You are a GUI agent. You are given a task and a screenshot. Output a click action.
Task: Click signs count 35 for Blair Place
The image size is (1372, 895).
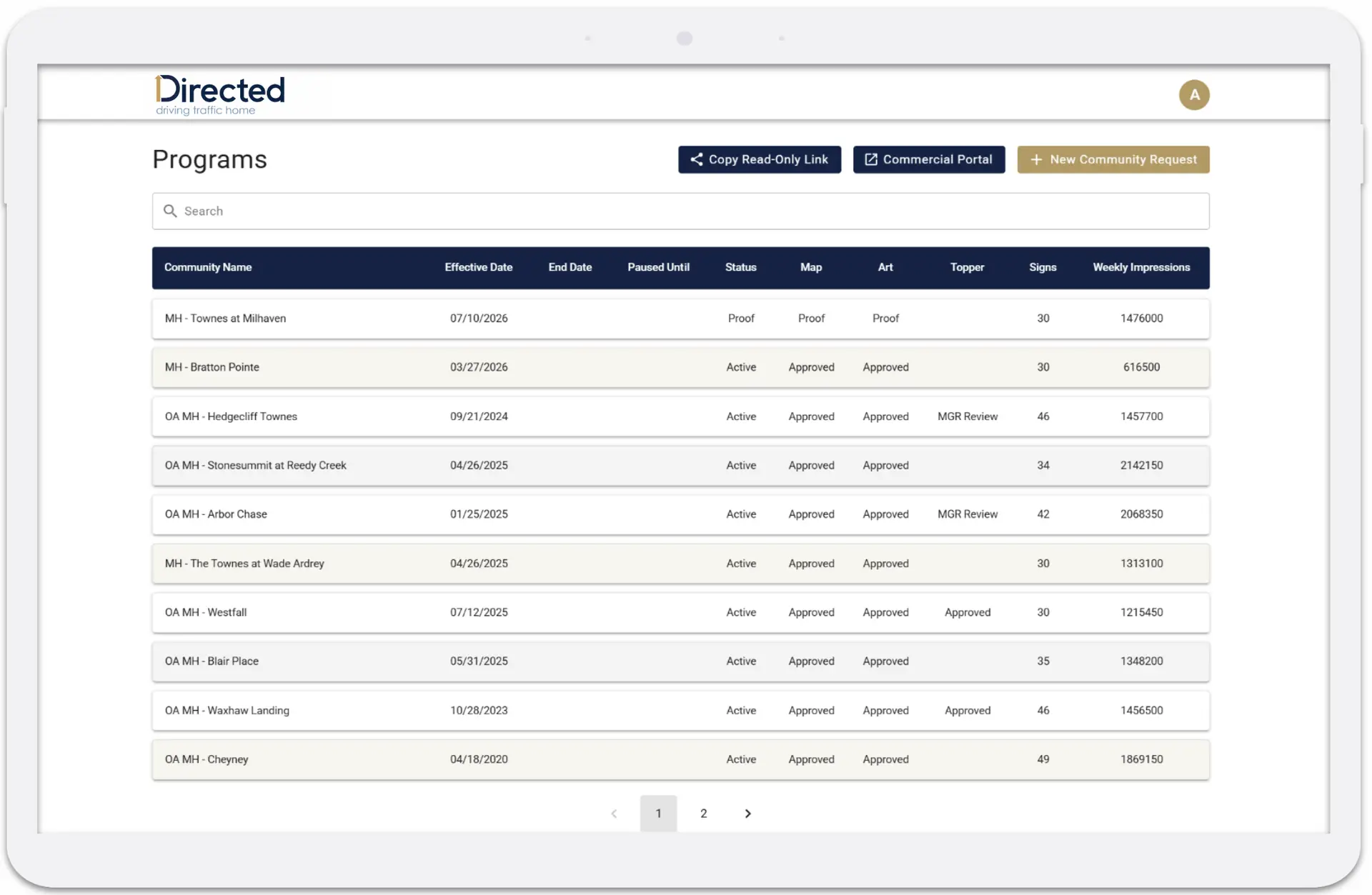pyautogui.click(x=1043, y=661)
